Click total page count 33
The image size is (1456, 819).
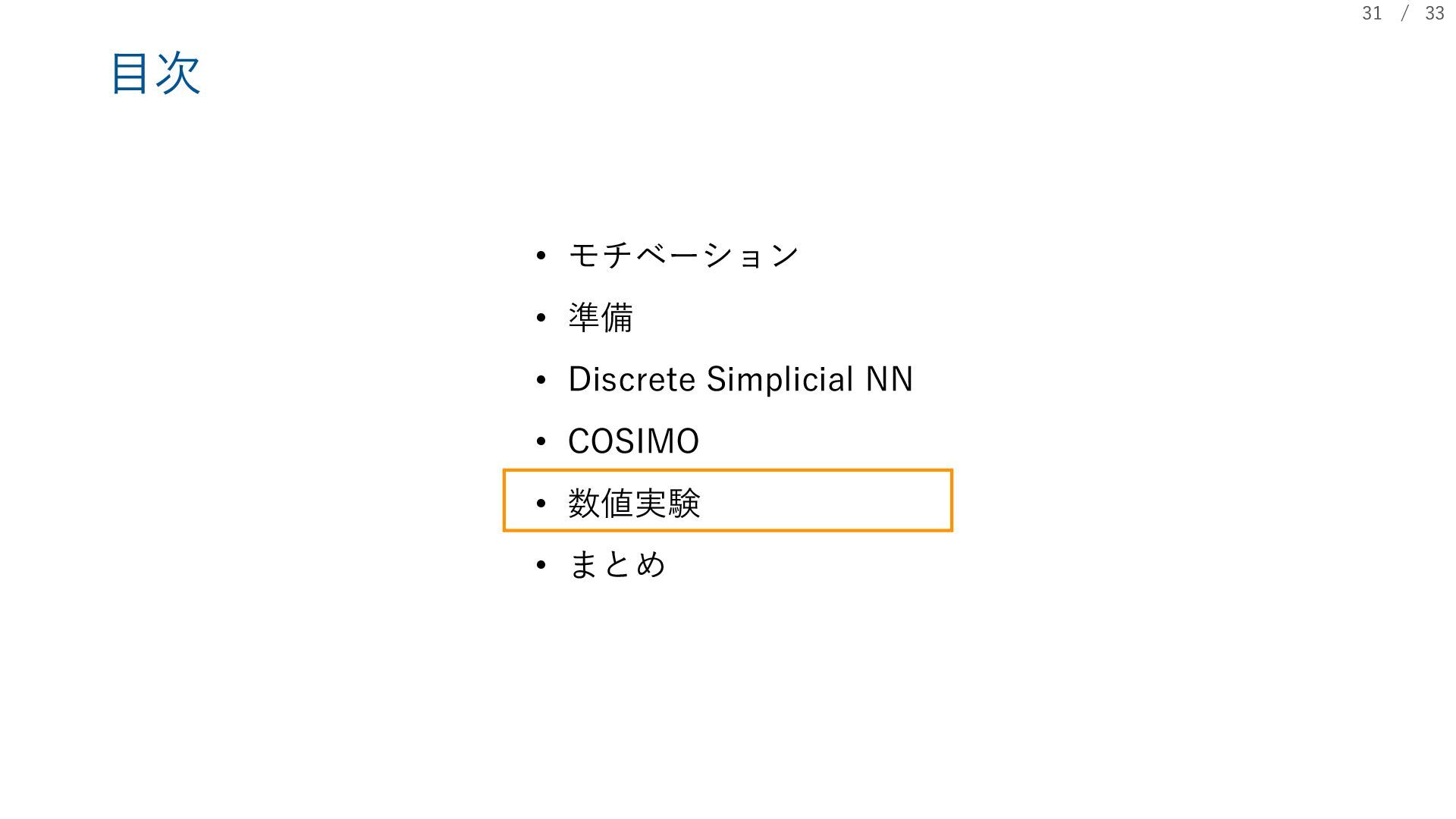click(x=1435, y=14)
